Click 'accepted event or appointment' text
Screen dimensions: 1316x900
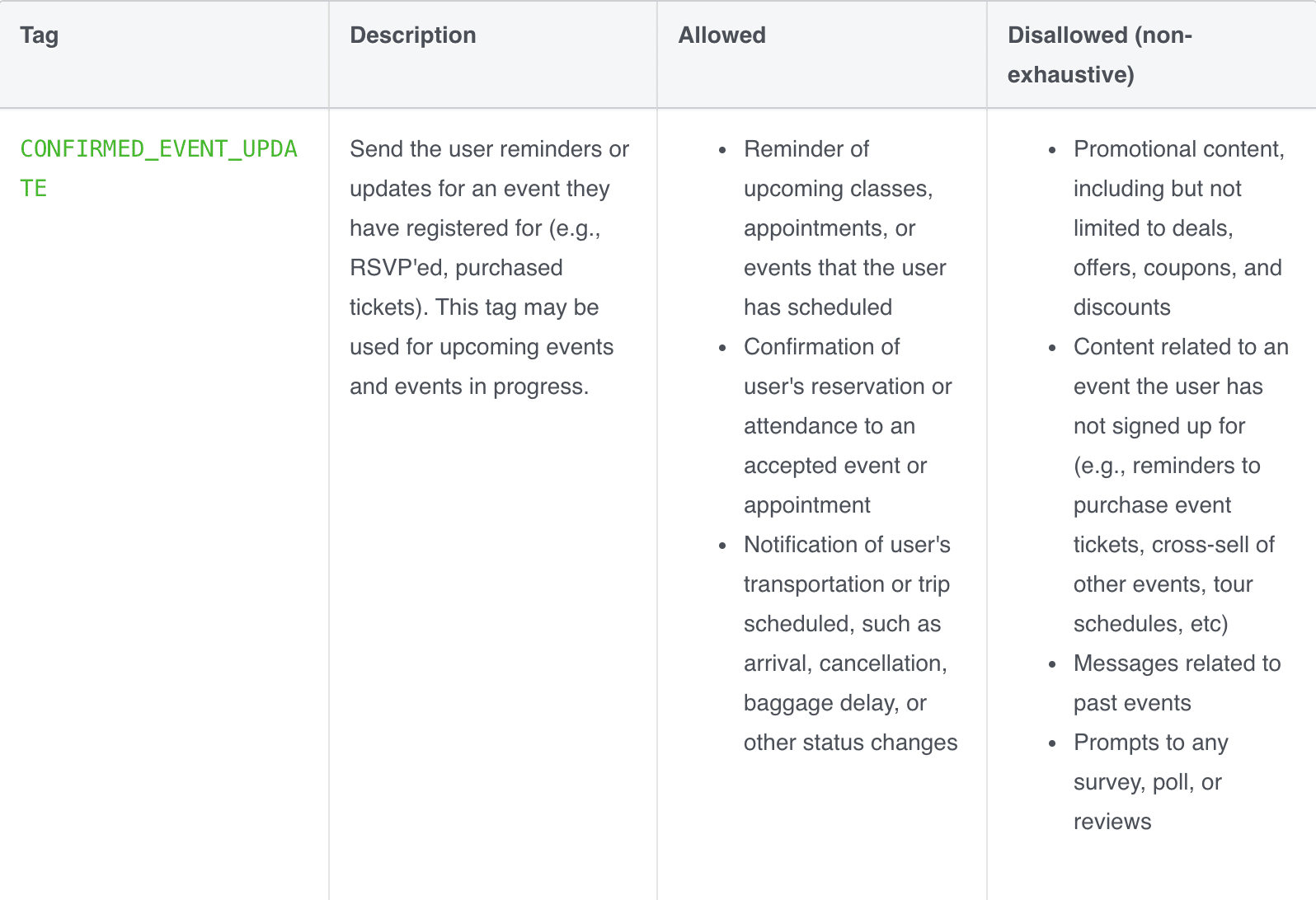click(x=835, y=485)
